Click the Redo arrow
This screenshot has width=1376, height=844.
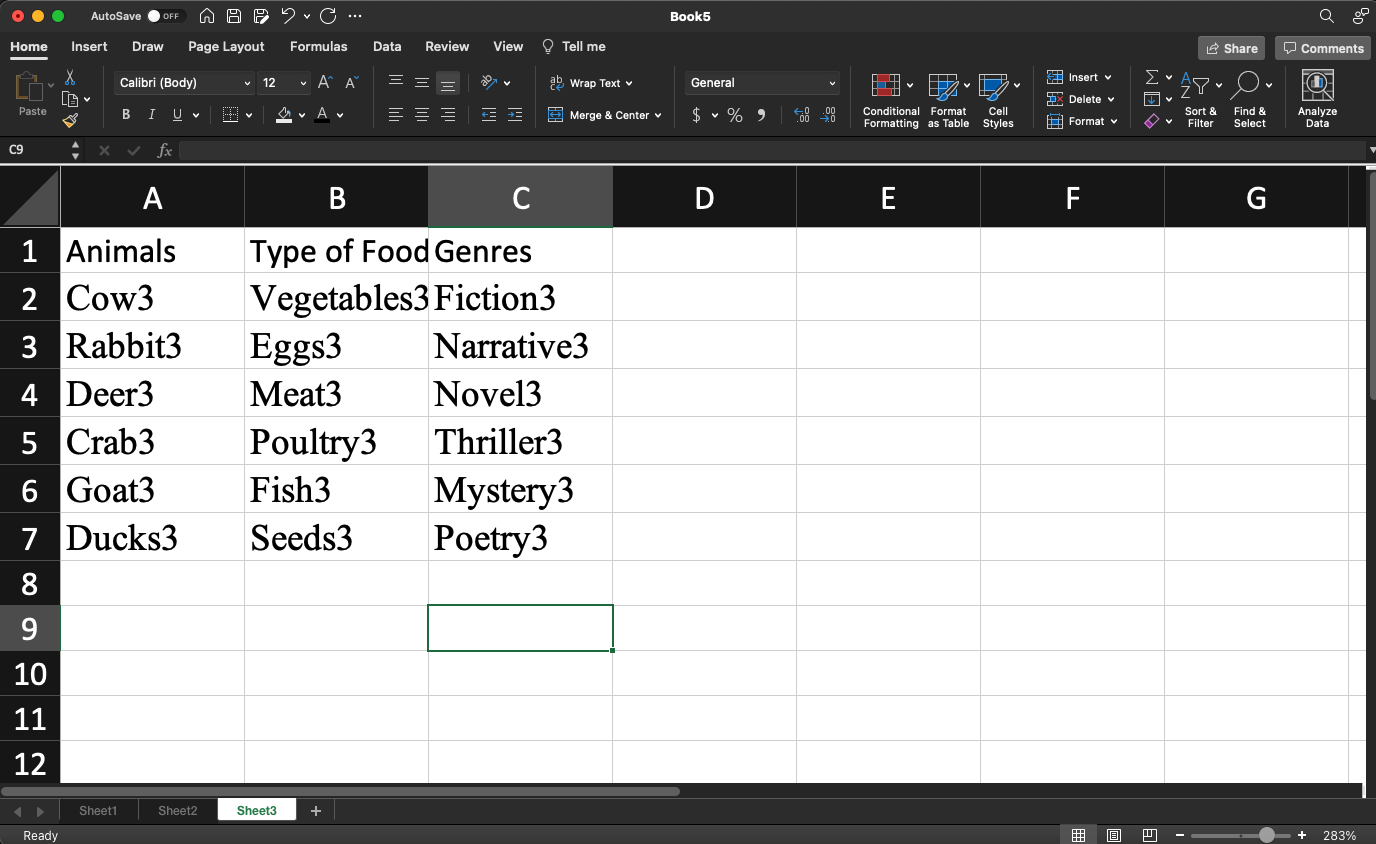327,16
